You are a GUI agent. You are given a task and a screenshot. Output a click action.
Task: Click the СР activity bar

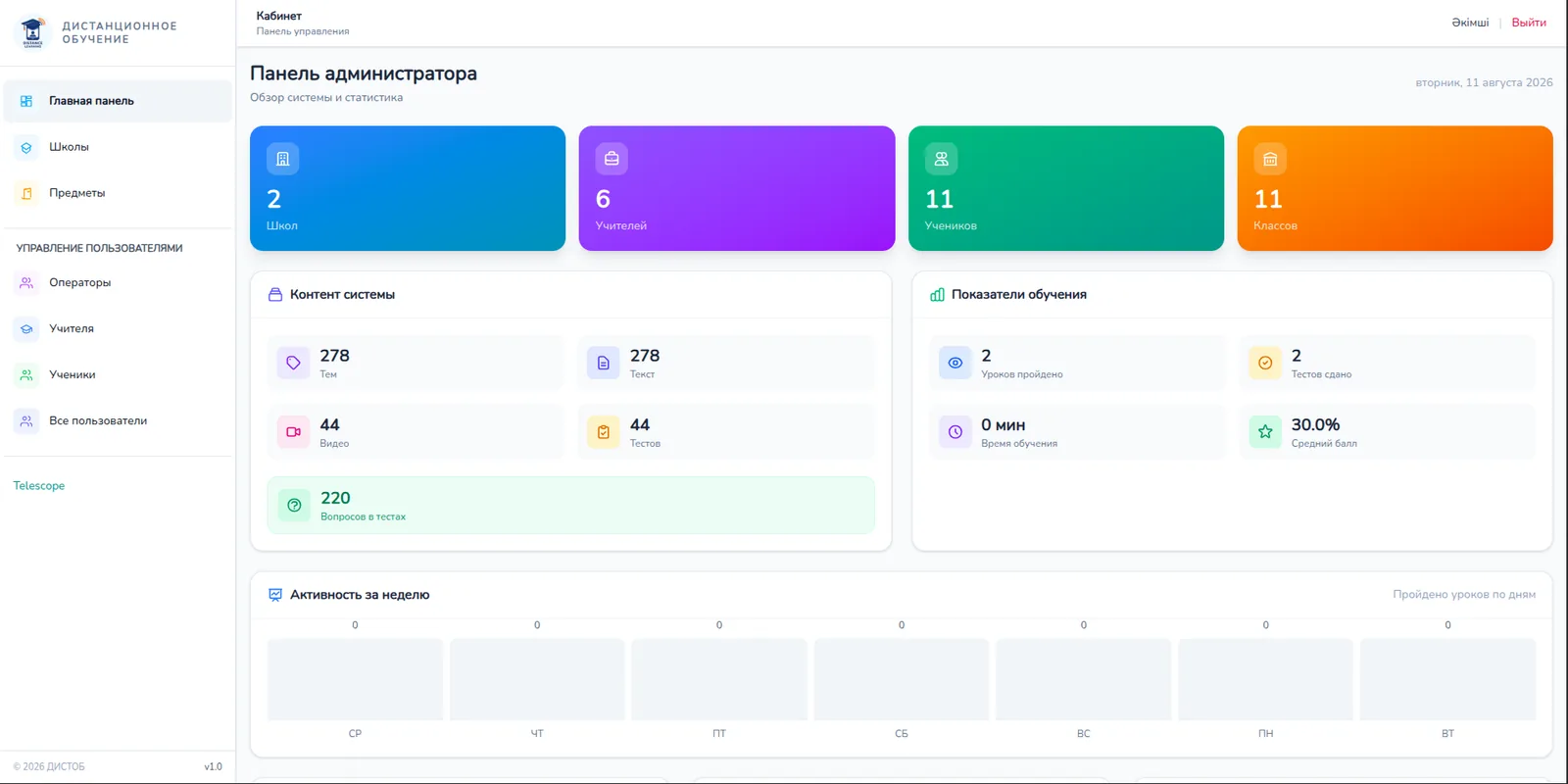[x=355, y=679]
